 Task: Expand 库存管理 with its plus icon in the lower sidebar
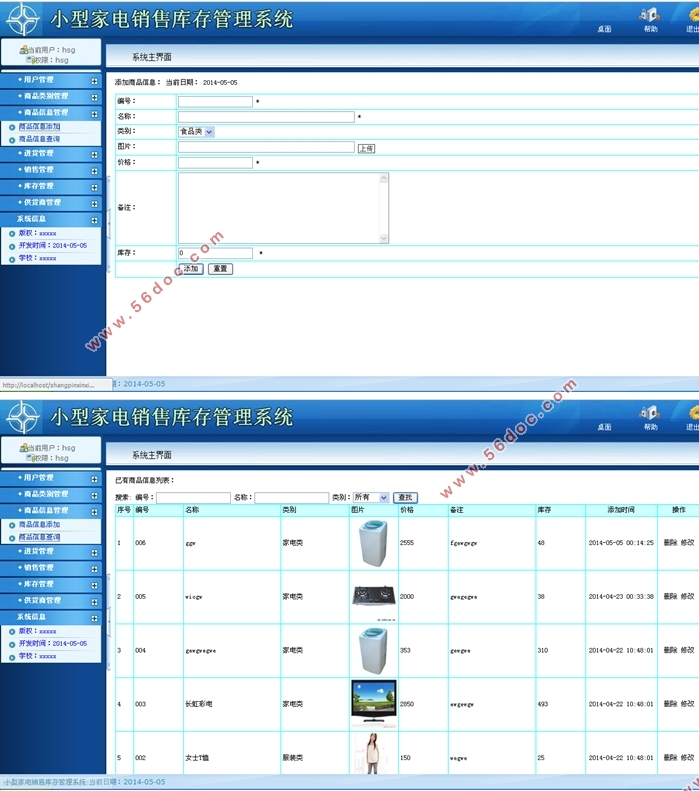click(x=95, y=584)
